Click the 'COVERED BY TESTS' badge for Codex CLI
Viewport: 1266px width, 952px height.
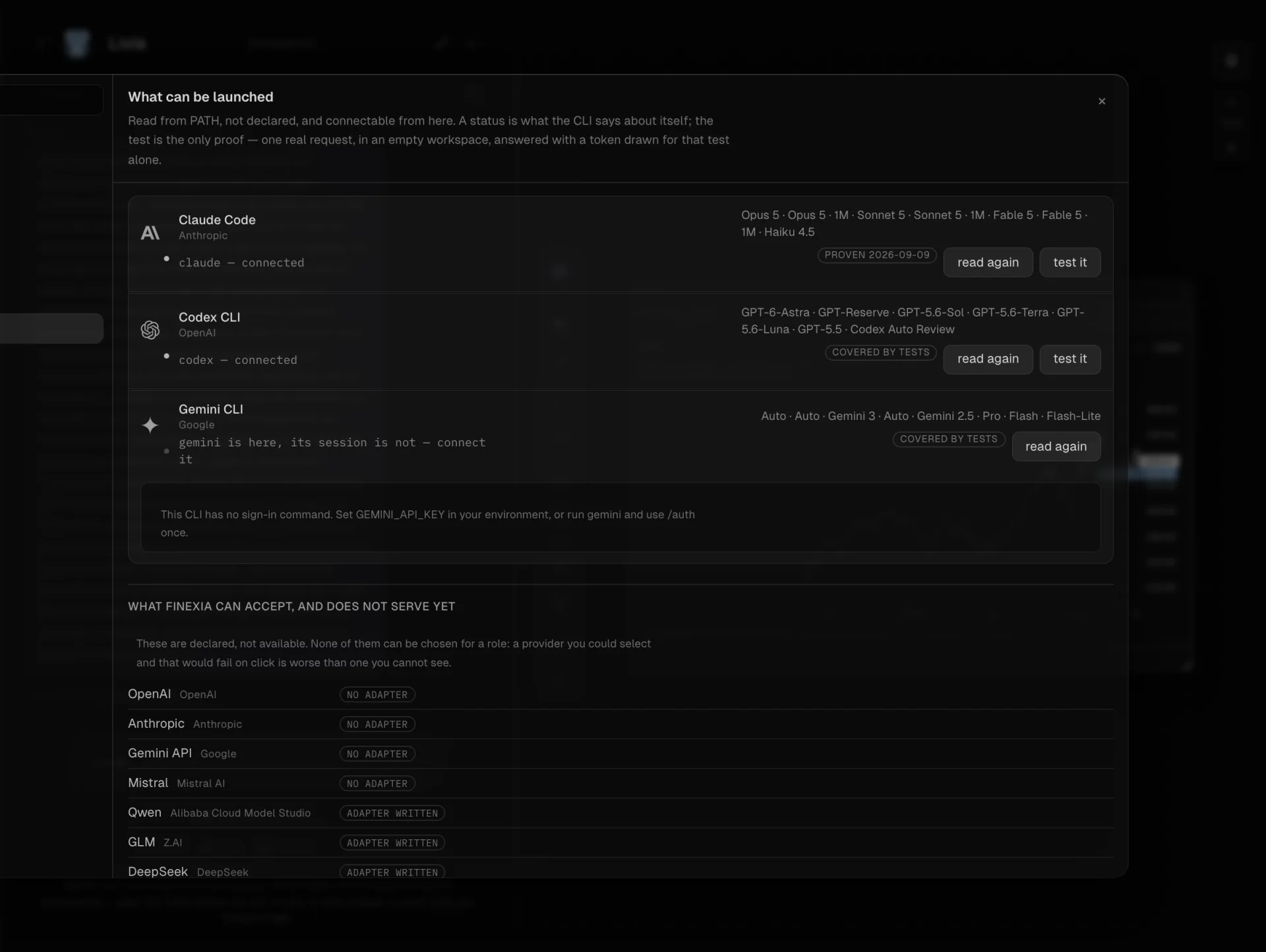click(880, 353)
